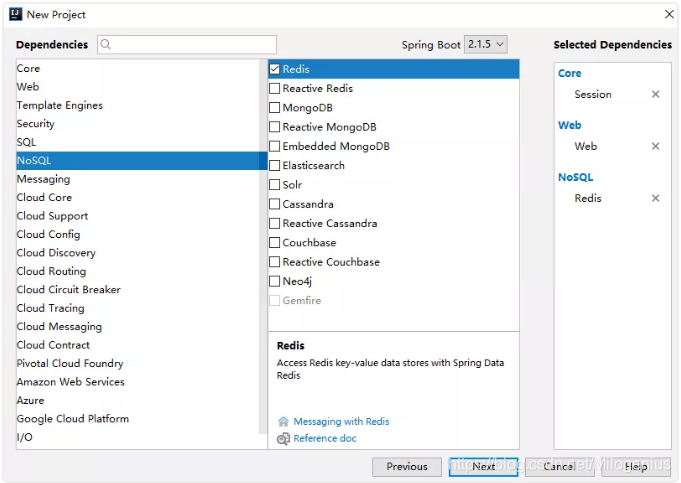Click the Core heading in Selected Dependencies

point(569,73)
